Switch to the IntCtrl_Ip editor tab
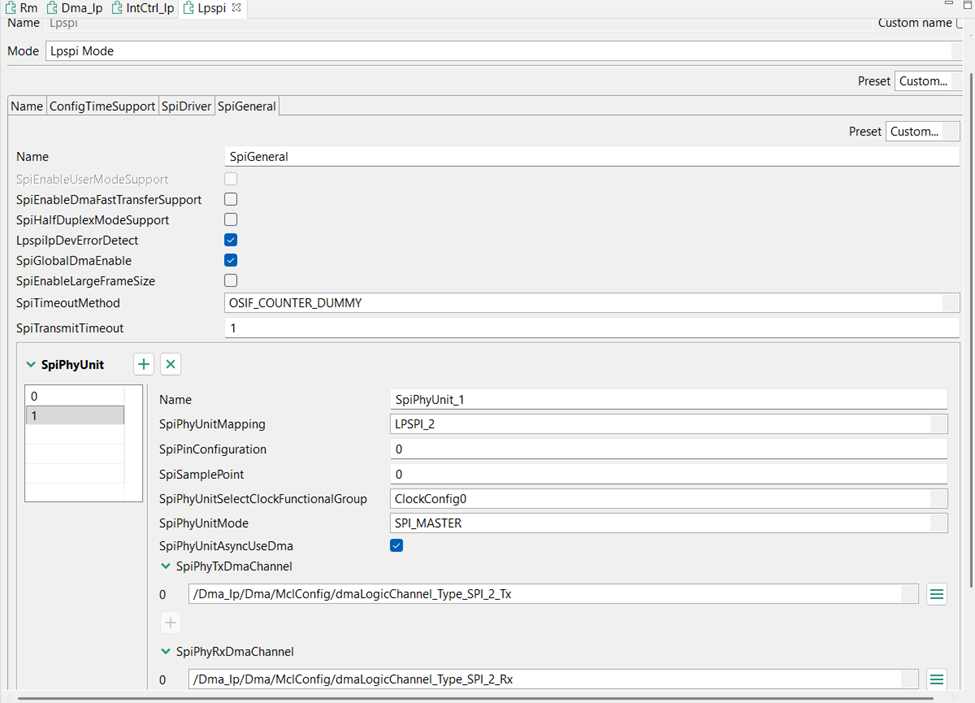This screenshot has height=703, width=975. (143, 8)
